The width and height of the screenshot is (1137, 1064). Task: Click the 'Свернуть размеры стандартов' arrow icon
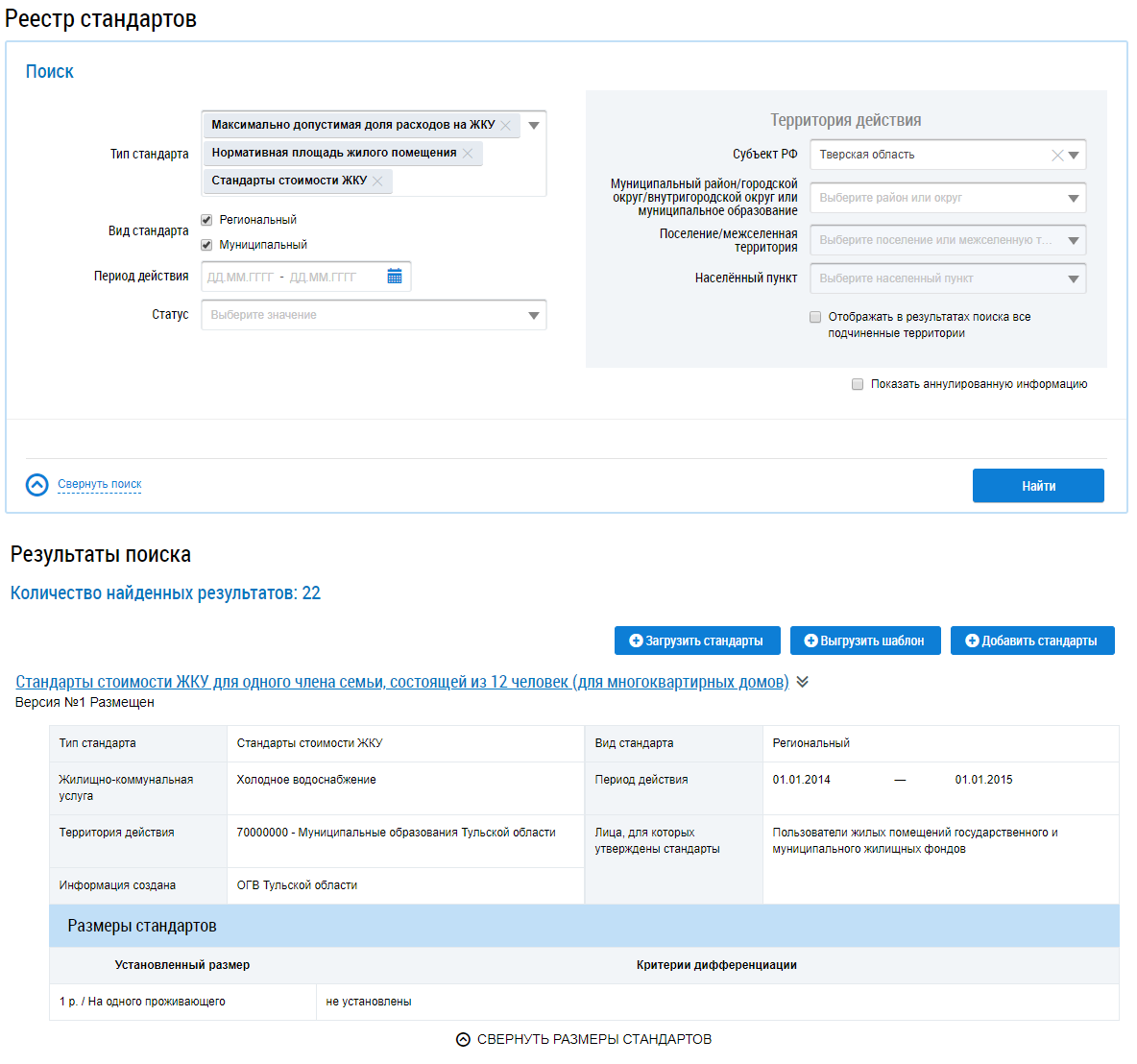(463, 1039)
